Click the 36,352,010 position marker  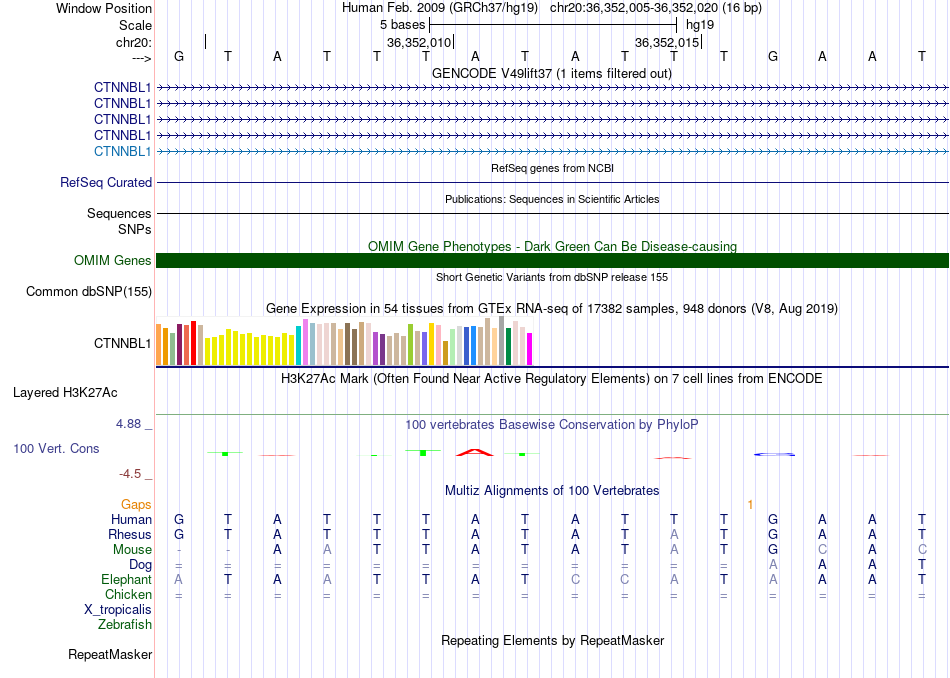tap(419, 42)
